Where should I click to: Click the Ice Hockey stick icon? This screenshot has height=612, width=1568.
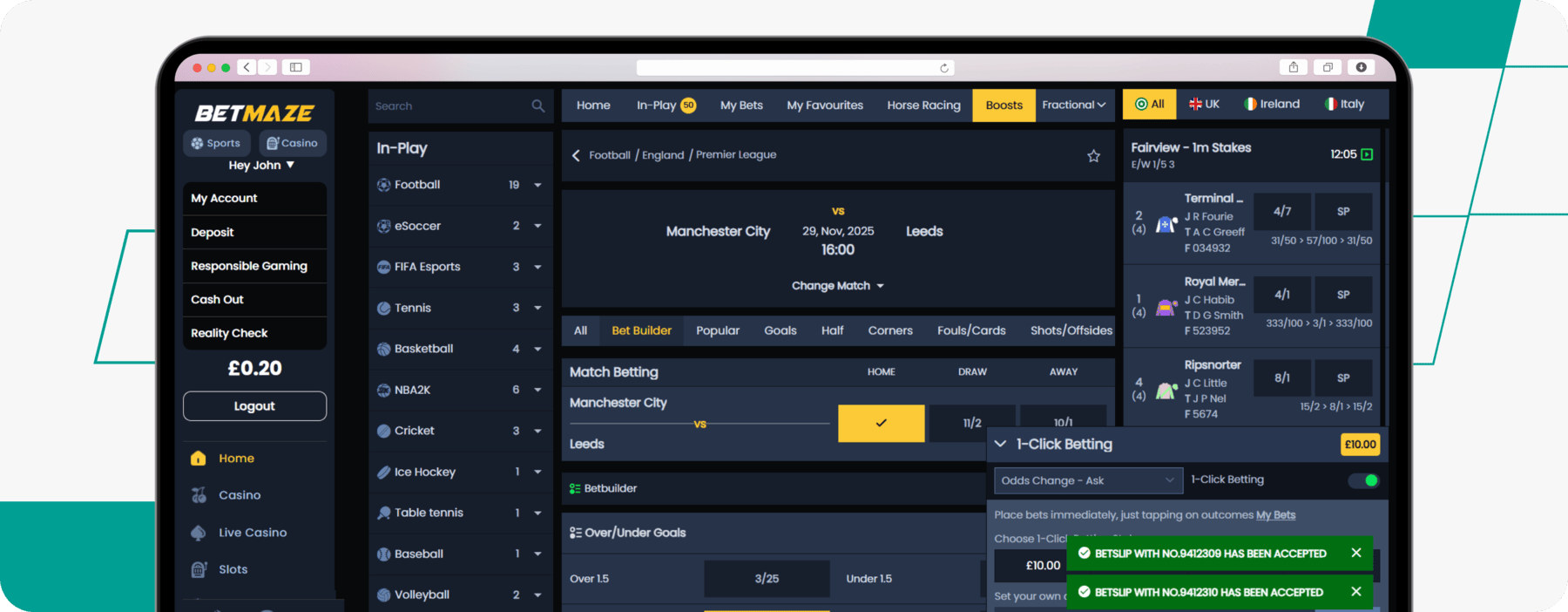click(383, 472)
